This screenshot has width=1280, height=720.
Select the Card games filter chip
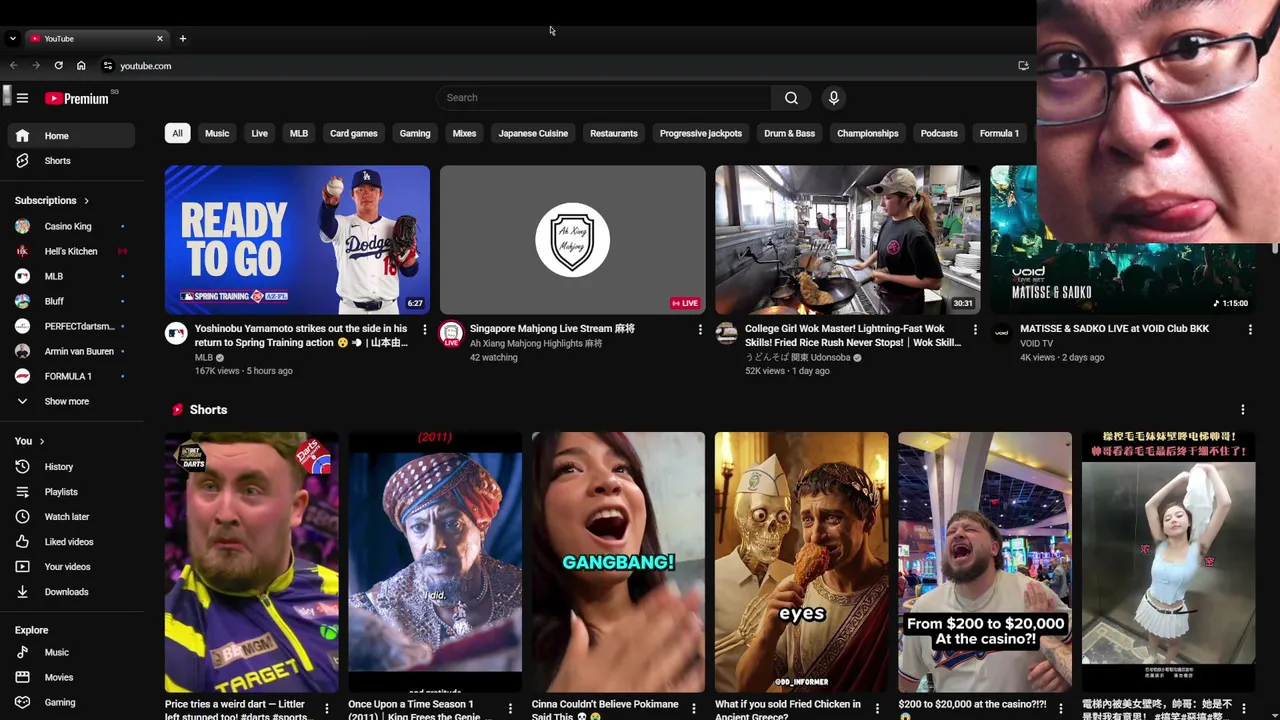pyautogui.click(x=354, y=133)
